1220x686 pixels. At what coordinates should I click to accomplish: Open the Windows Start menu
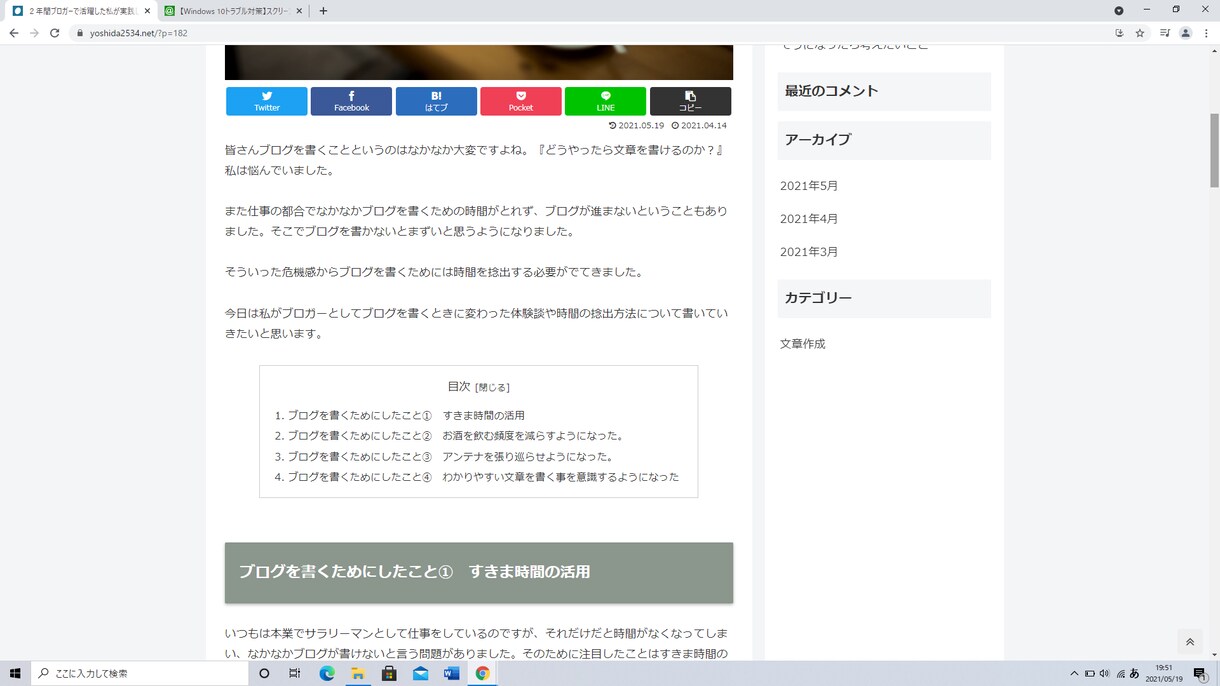pos(15,673)
